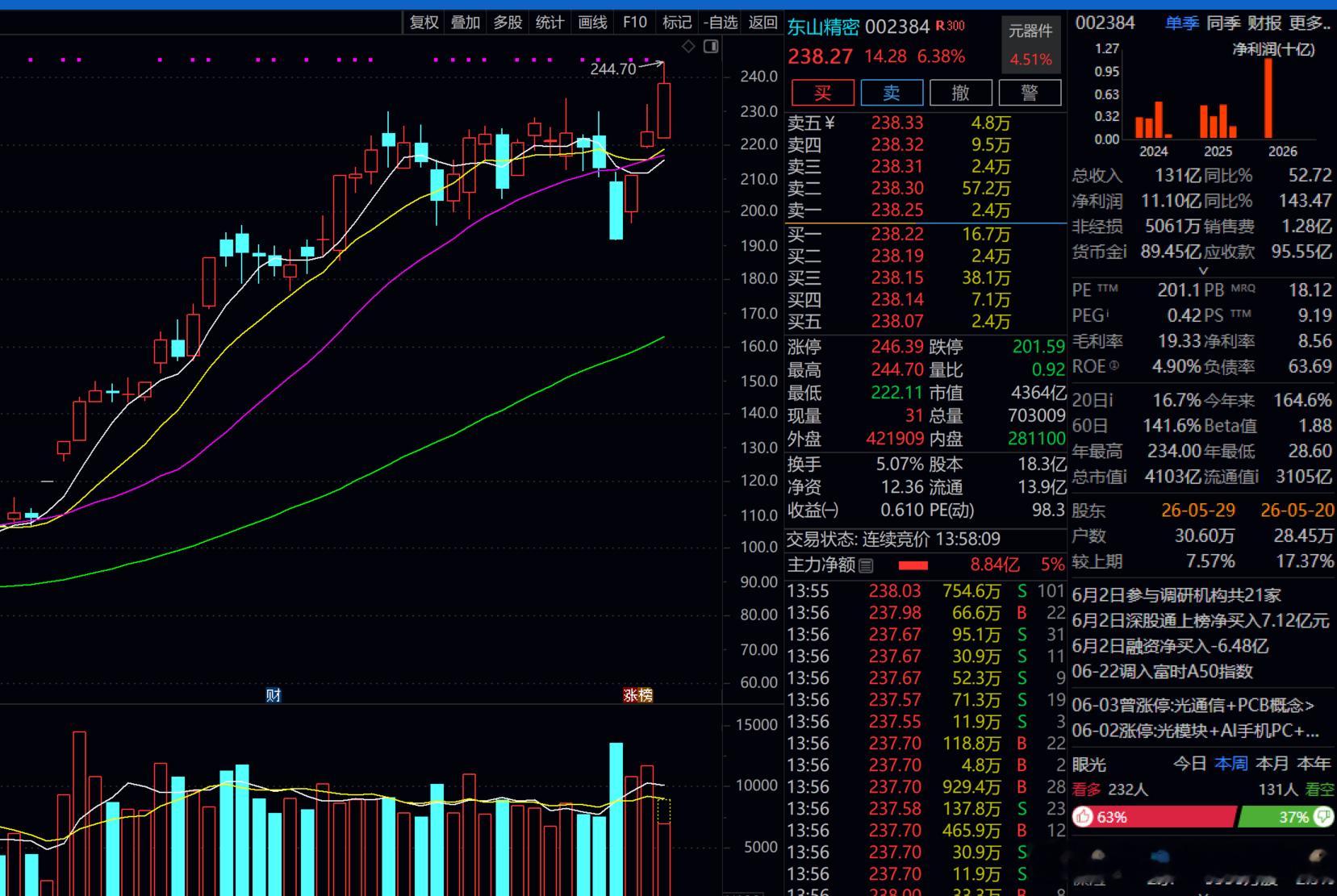Viewport: 1337px width, 896px height.
Task: Open 更多.. financial options
Action: [x=1310, y=23]
